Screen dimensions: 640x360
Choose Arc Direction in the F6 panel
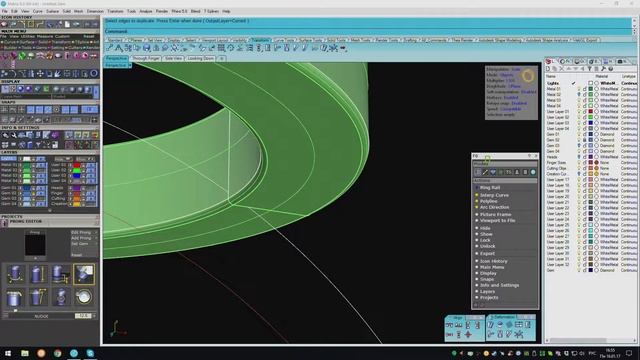click(x=494, y=207)
